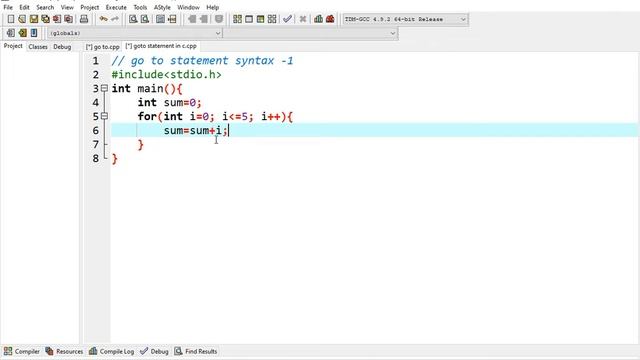The width and height of the screenshot is (640, 360).
Task: Click the Go to line icon
Action: pos(172,19)
